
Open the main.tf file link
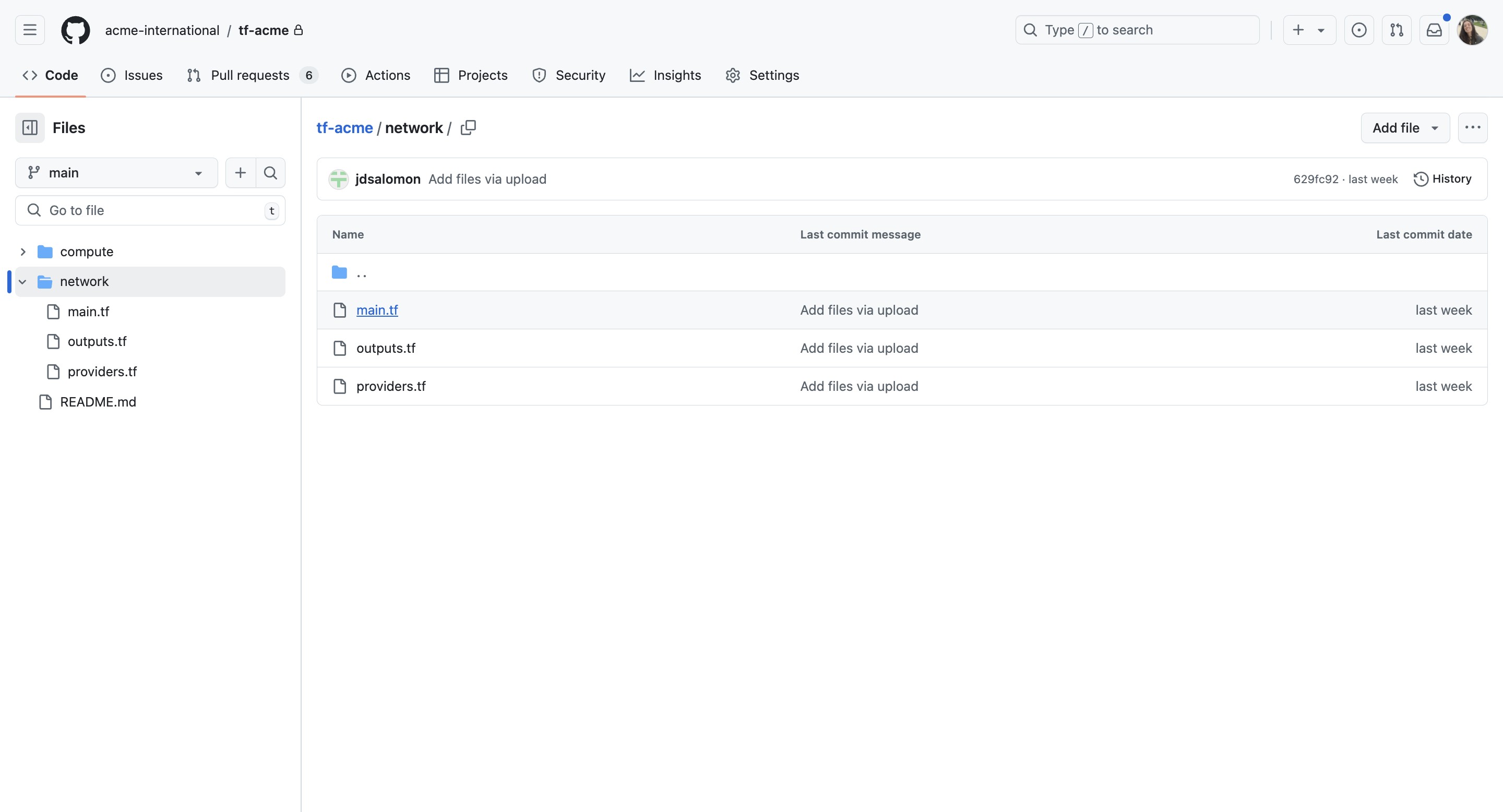(377, 311)
